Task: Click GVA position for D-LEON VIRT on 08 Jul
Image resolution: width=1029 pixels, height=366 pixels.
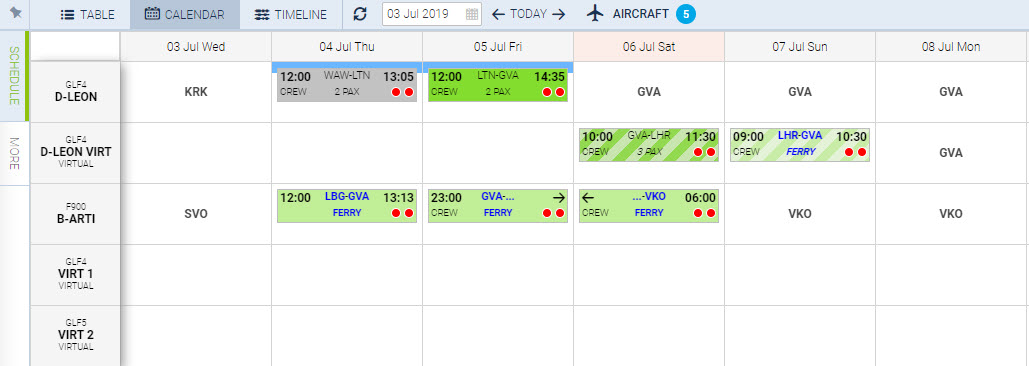Action: pos(951,153)
